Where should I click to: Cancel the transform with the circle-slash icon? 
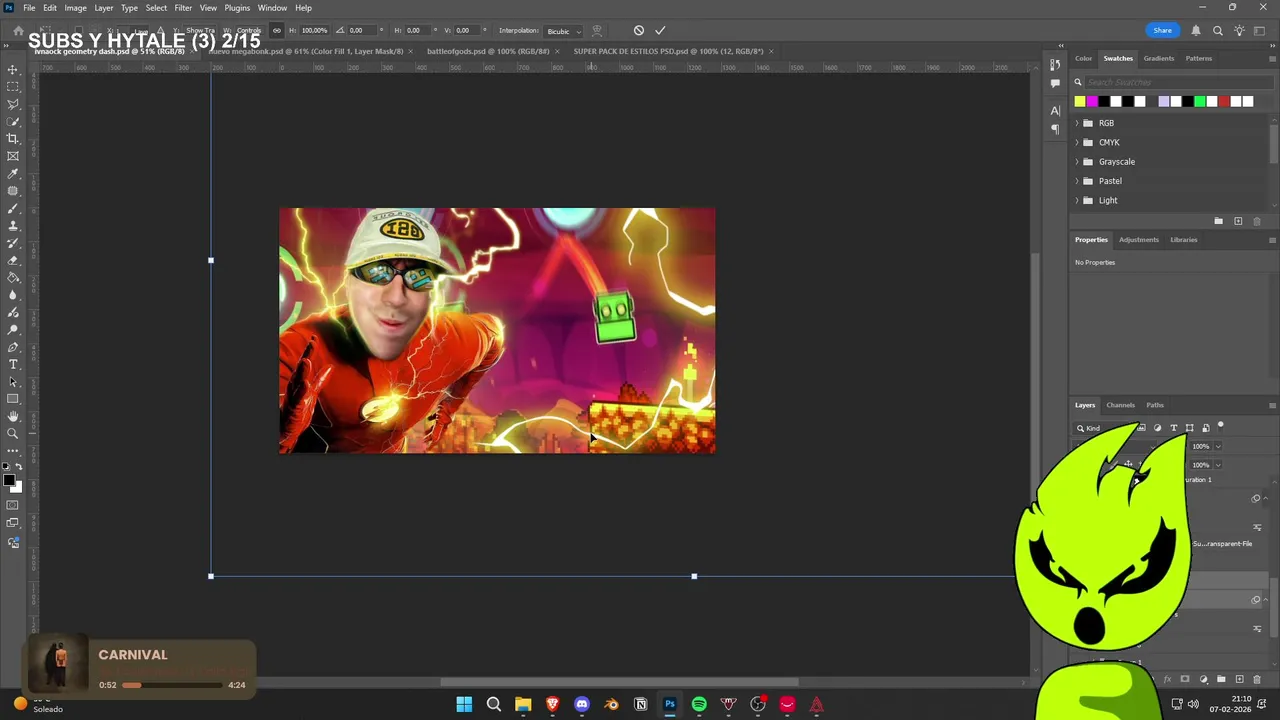pos(639,30)
